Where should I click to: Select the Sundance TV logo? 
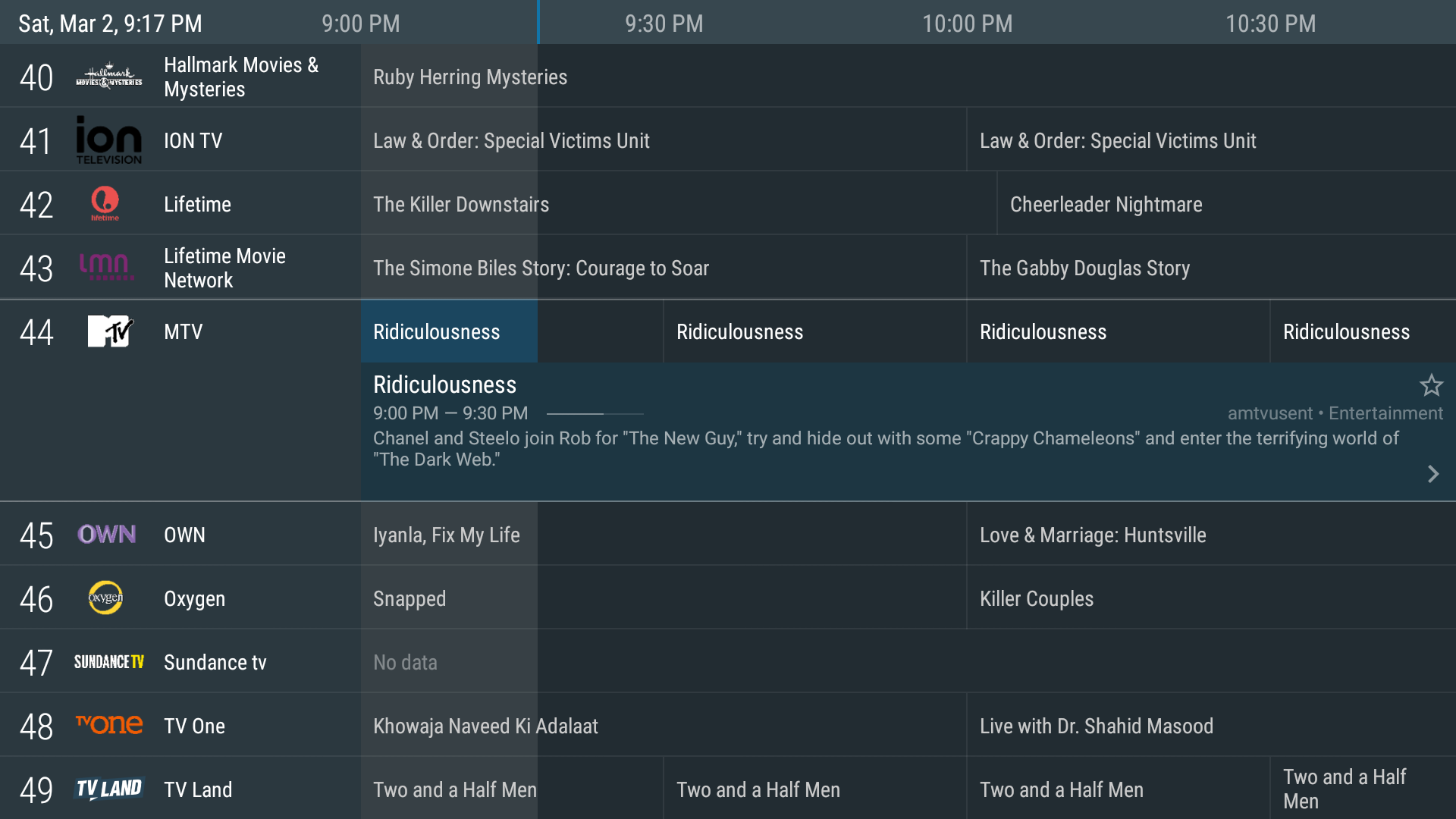point(108,662)
